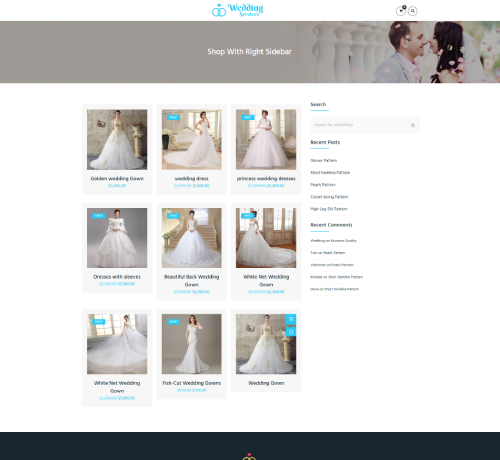The image size is (500, 460).
Task: Open the shopping cart icon in header
Action: click(x=401, y=11)
